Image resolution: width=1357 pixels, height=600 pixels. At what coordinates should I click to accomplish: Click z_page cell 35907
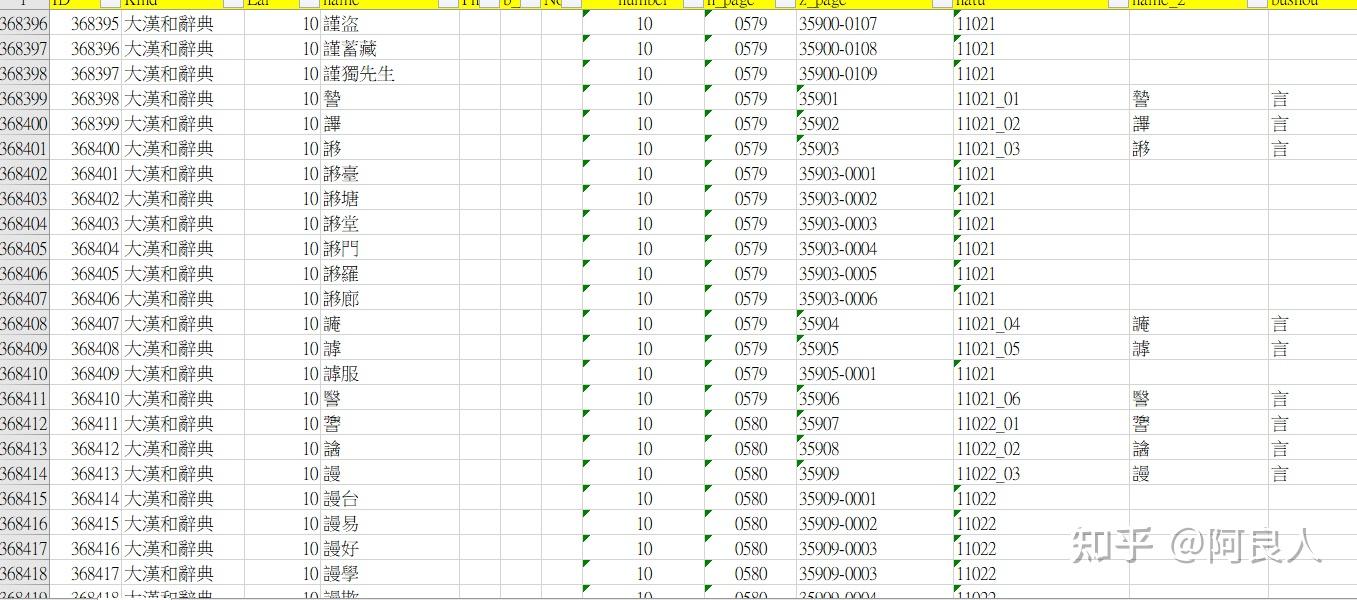(x=874, y=424)
